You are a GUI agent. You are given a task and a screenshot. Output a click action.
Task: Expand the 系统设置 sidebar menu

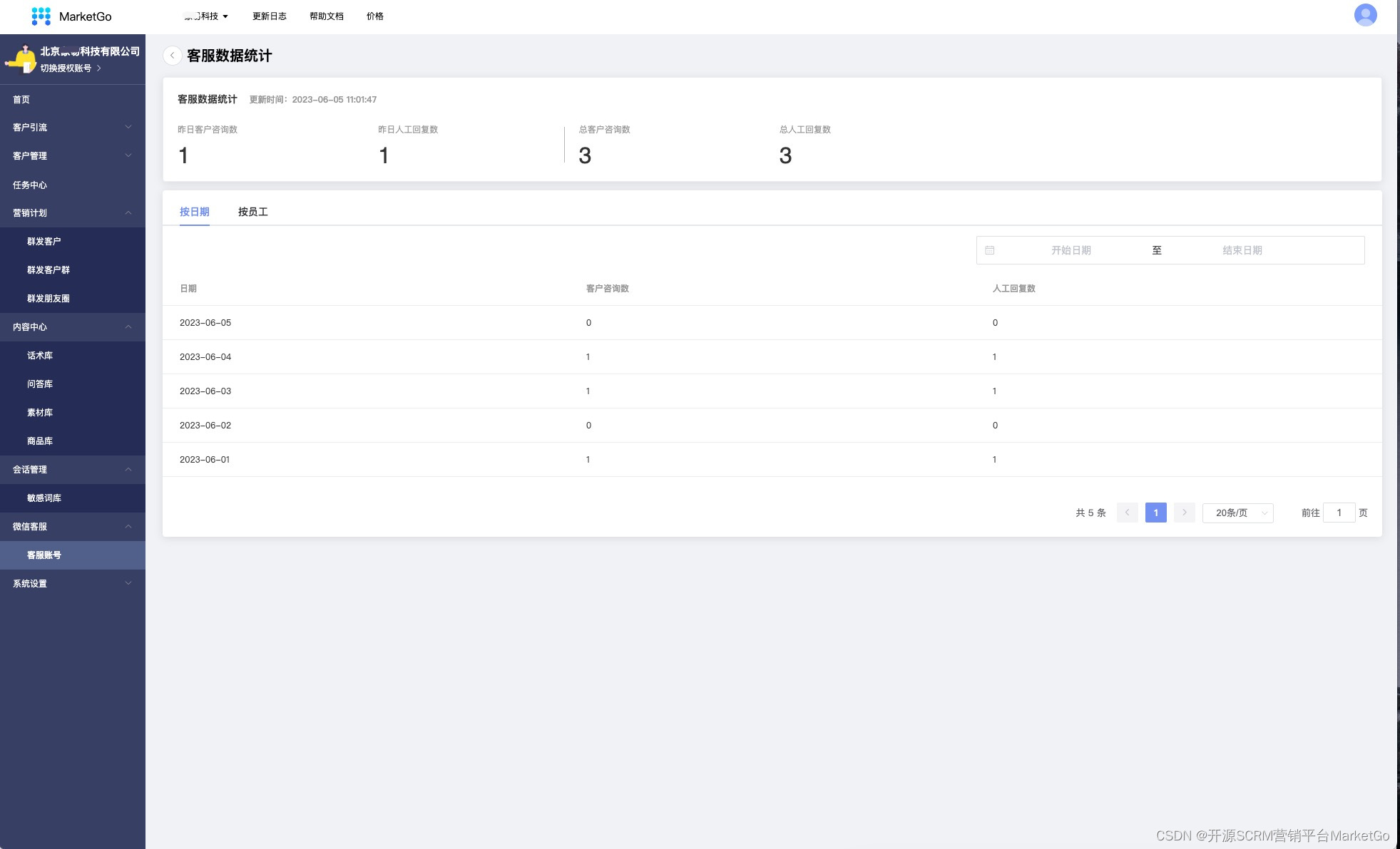point(72,584)
